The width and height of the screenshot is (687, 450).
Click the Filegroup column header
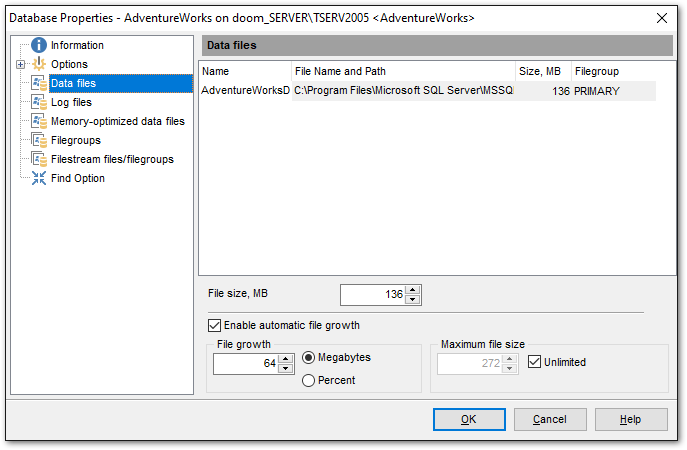(614, 71)
